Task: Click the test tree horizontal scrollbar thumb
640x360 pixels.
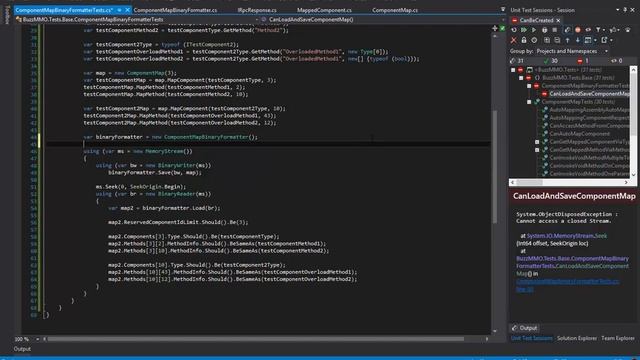Action: pyautogui.click(x=529, y=182)
